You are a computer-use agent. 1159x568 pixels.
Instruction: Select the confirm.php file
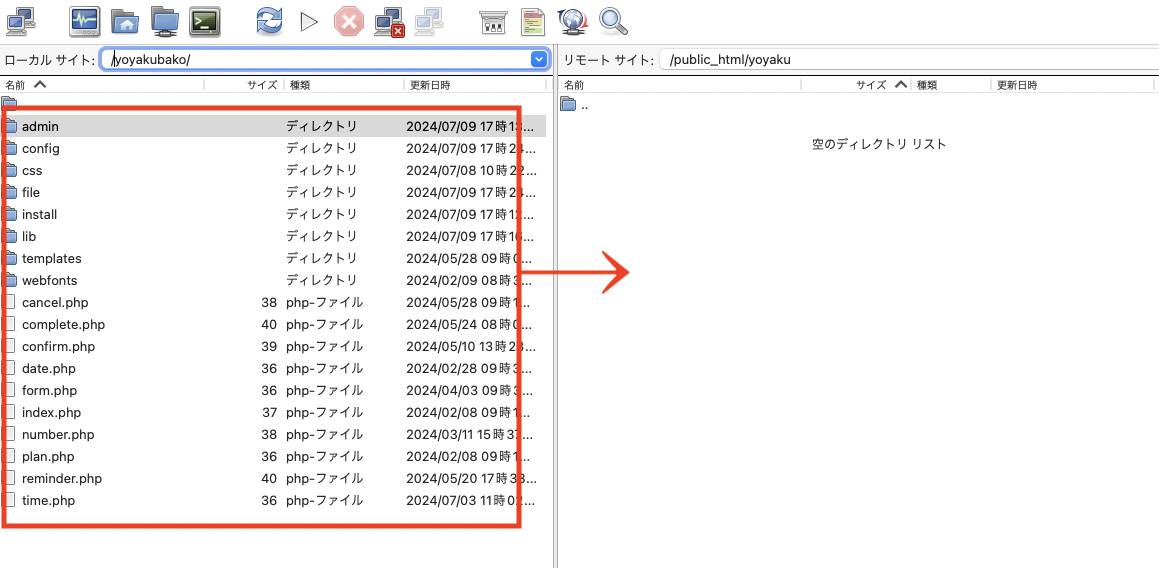tap(273, 347)
